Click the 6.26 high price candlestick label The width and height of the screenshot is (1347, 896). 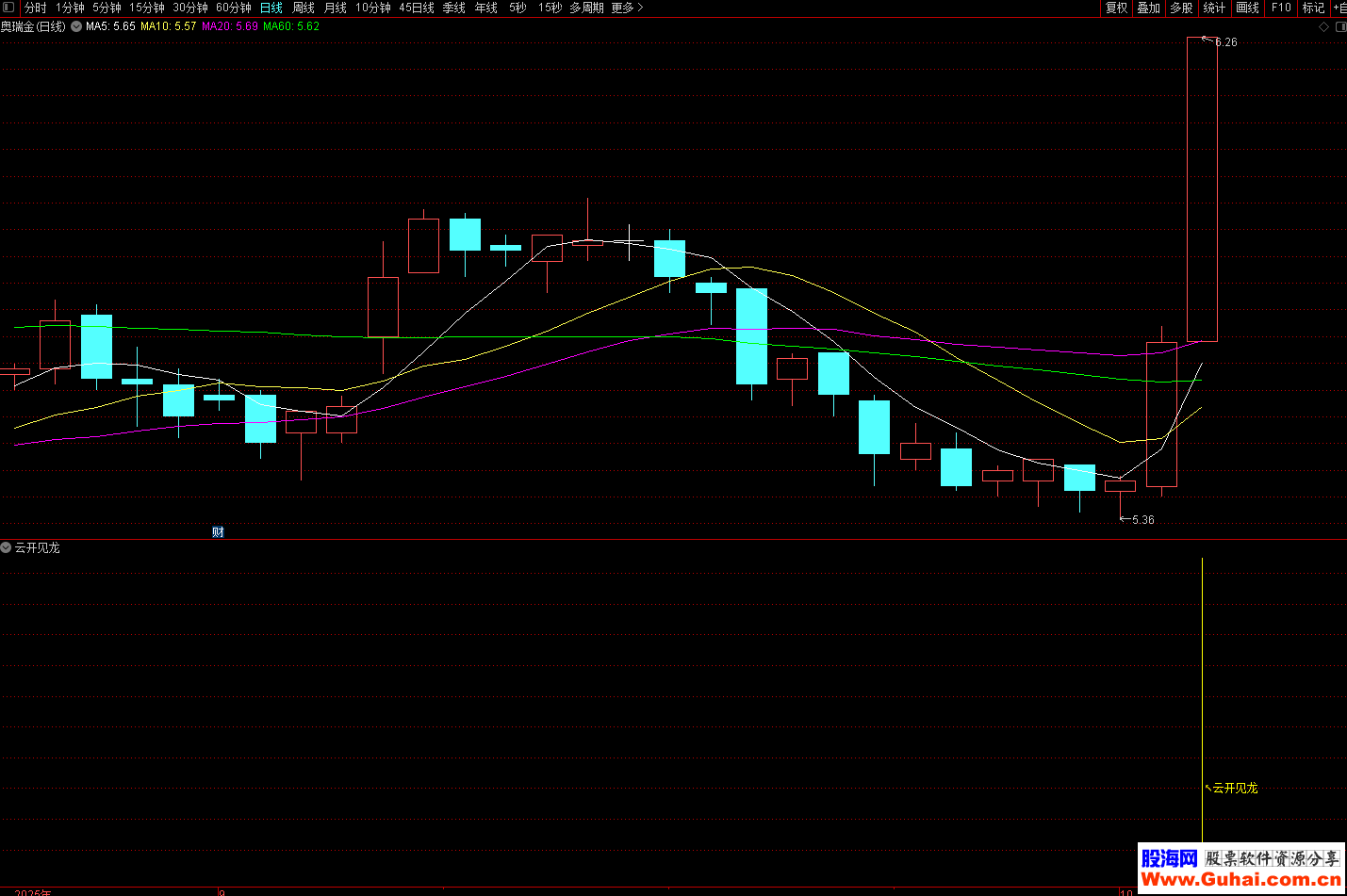[x=1225, y=42]
